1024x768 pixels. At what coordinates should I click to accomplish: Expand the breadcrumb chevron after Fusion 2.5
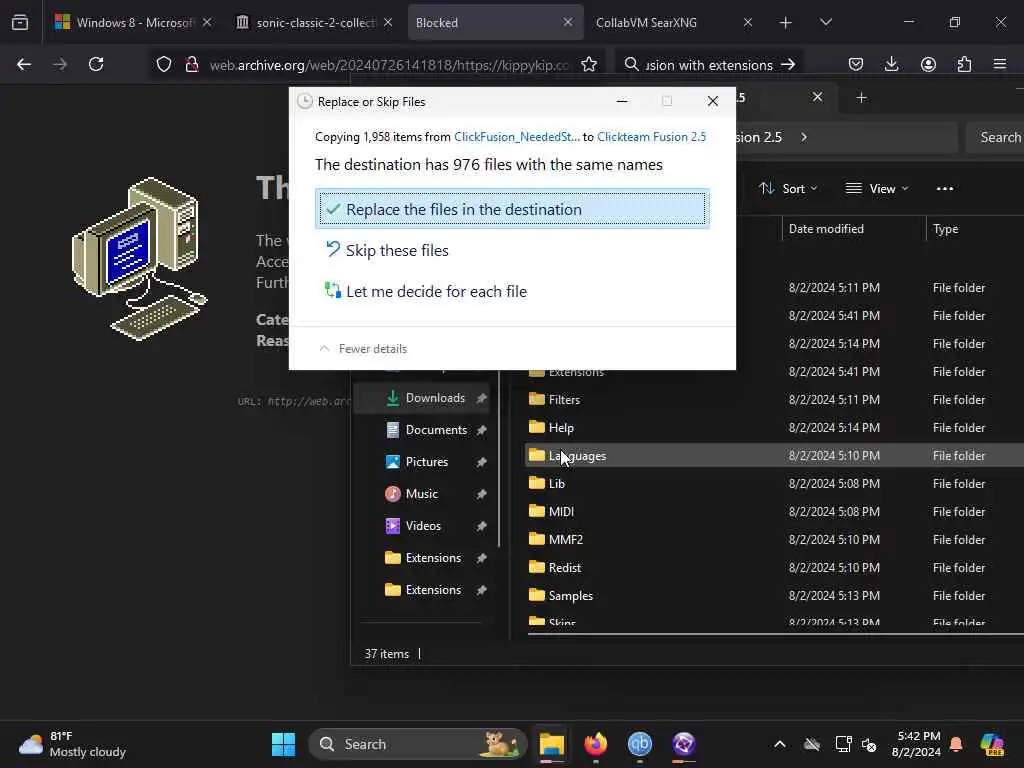pyautogui.click(x=804, y=137)
